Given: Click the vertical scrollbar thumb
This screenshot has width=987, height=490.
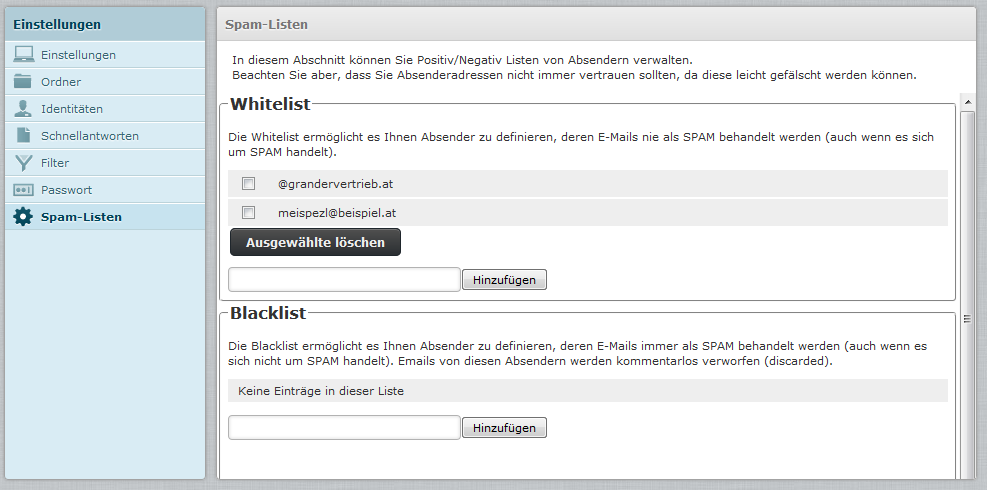Looking at the screenshot, I should click(967, 320).
